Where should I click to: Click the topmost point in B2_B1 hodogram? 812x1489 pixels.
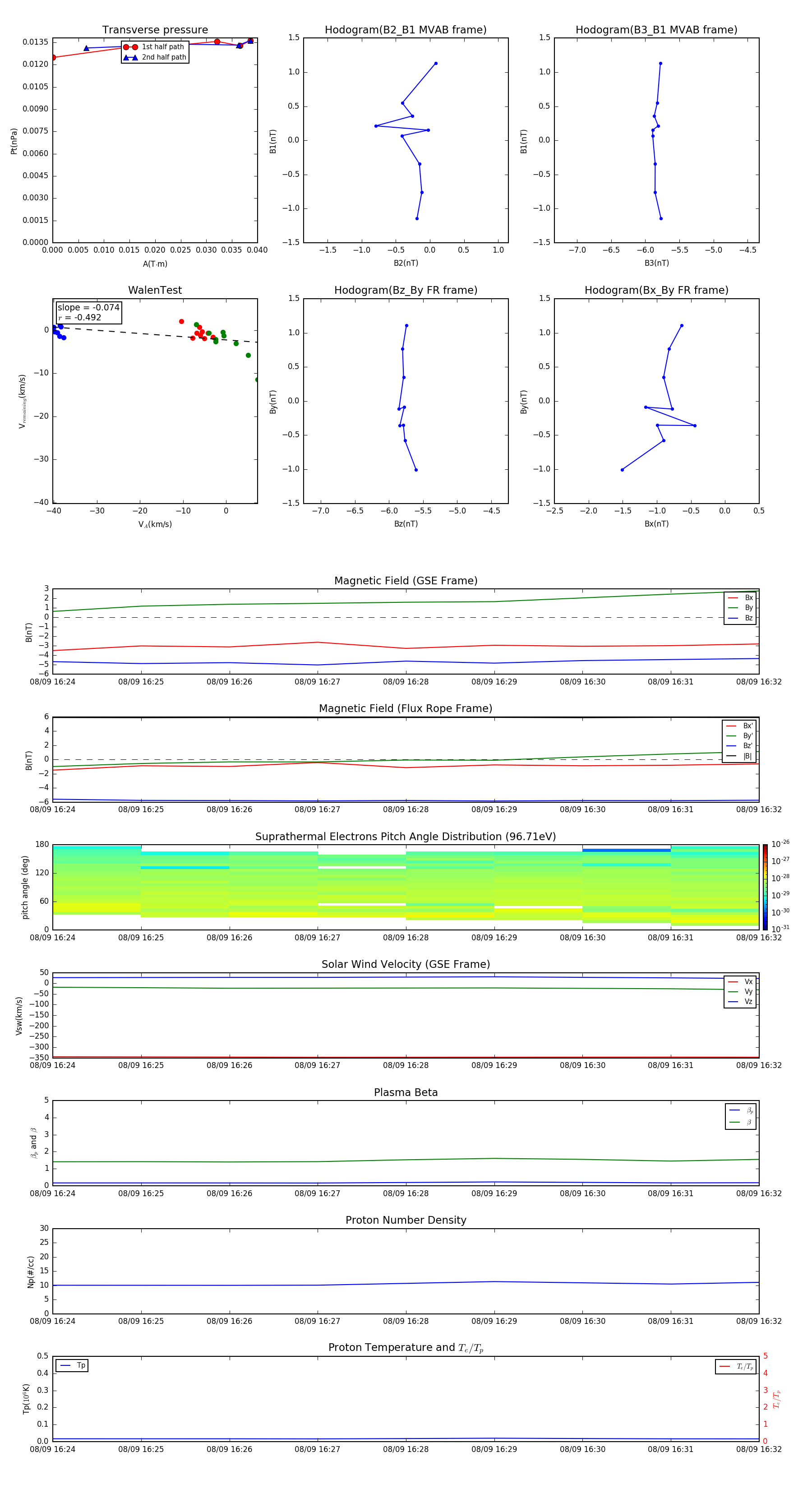tap(436, 64)
